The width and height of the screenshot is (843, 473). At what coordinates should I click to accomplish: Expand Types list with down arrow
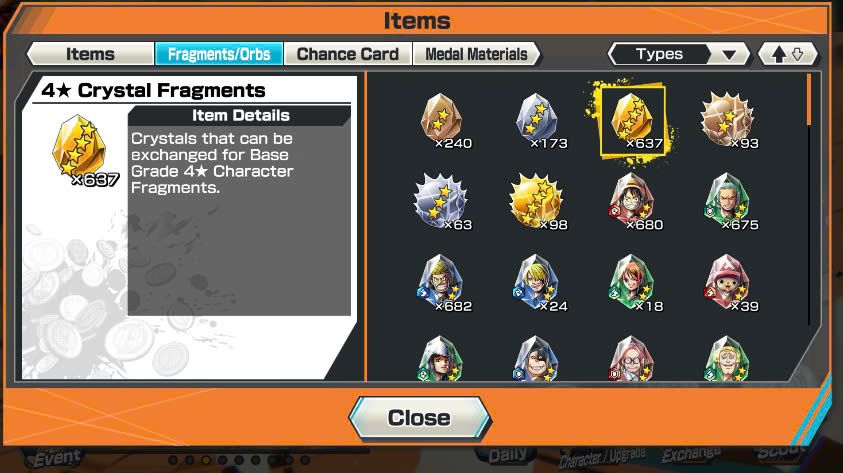pyautogui.click(x=729, y=55)
